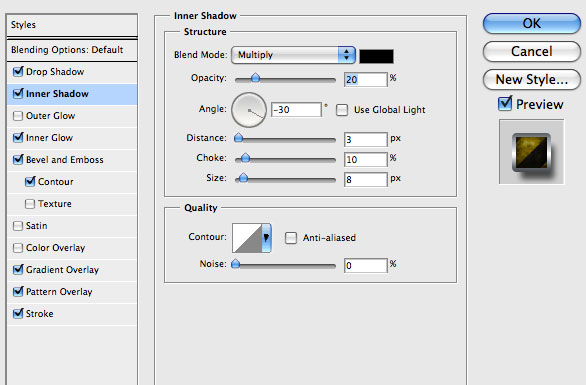Viewport: 586px width, 385px height.
Task: Click the Angle value field
Action: point(296,110)
